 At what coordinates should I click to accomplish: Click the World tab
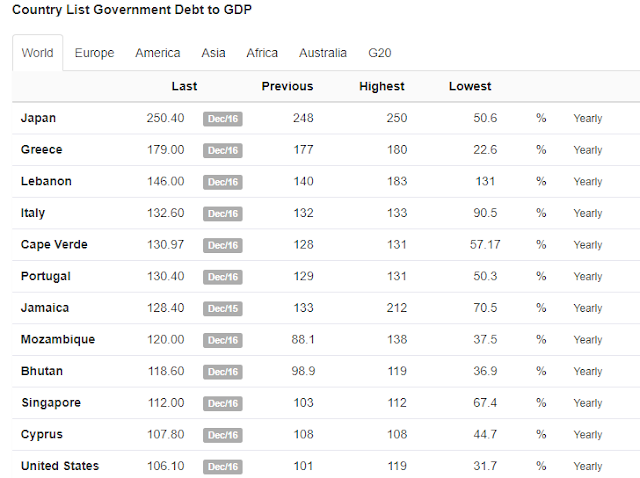[x=38, y=53]
